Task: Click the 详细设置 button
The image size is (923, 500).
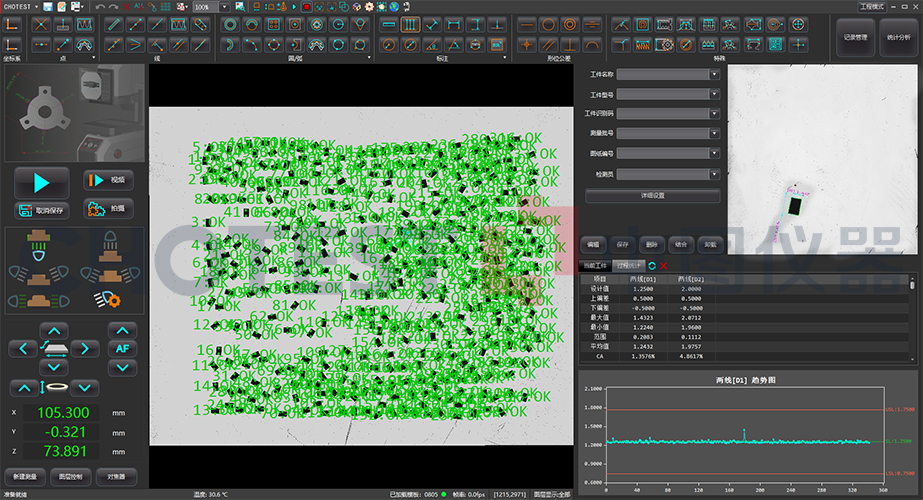Action: coord(651,195)
